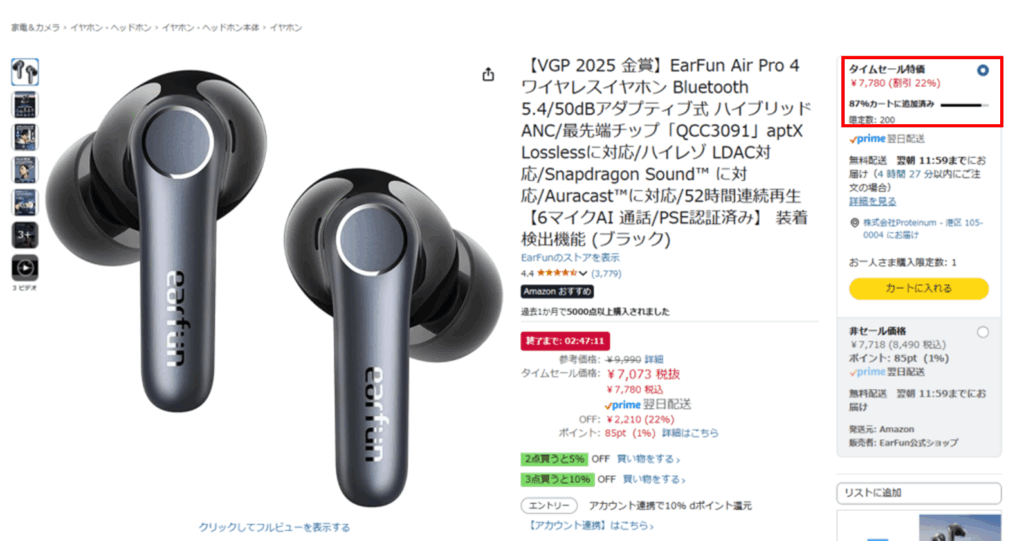Image resolution: width=1024 pixels, height=541 pixels.
Task: Open the video thumbnail with play icon
Action: click(25, 268)
